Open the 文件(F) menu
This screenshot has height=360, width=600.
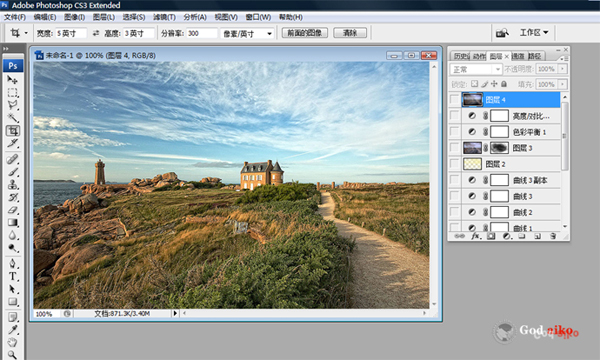tap(15, 17)
